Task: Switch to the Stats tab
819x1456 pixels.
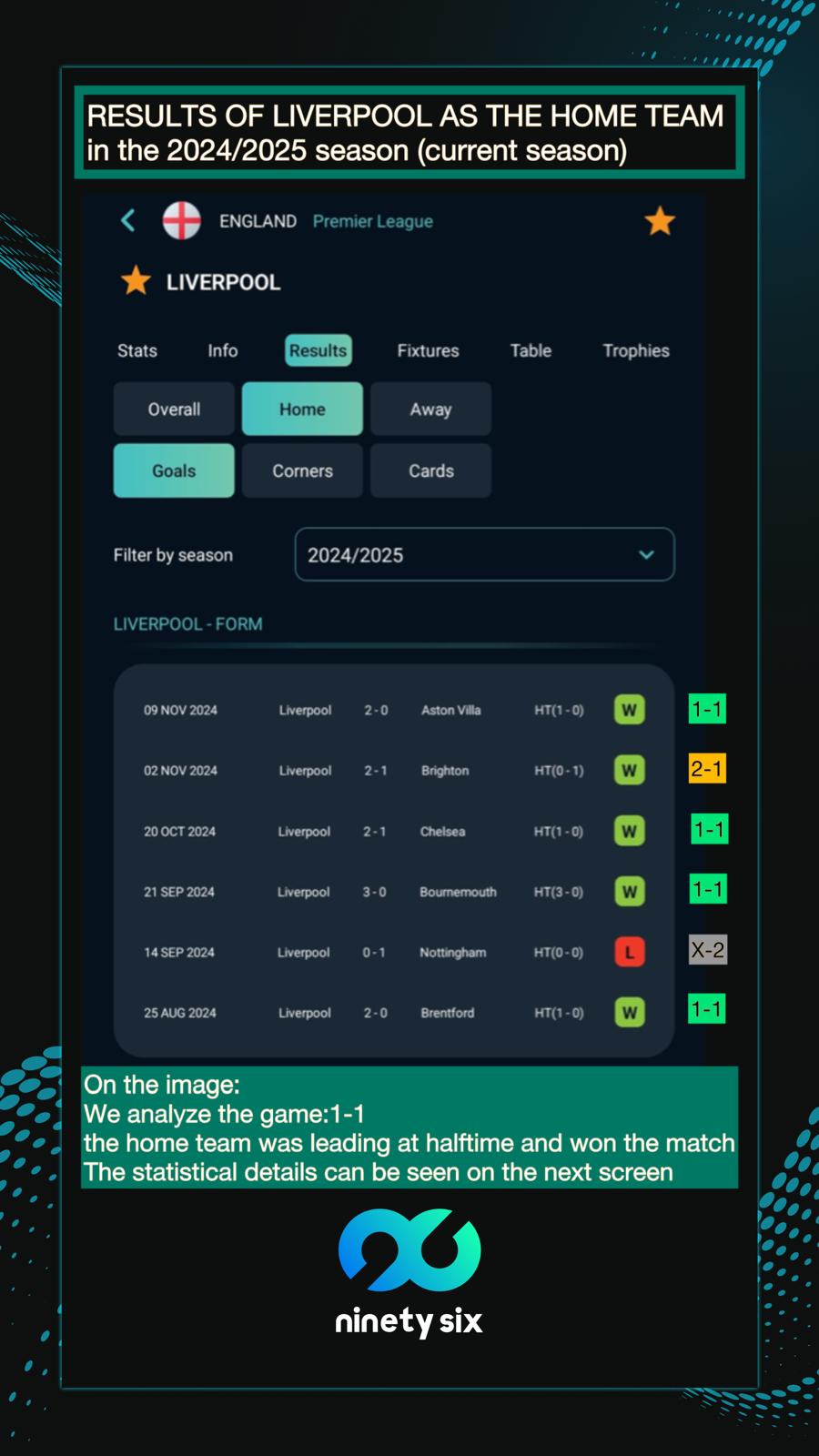Action: (137, 350)
